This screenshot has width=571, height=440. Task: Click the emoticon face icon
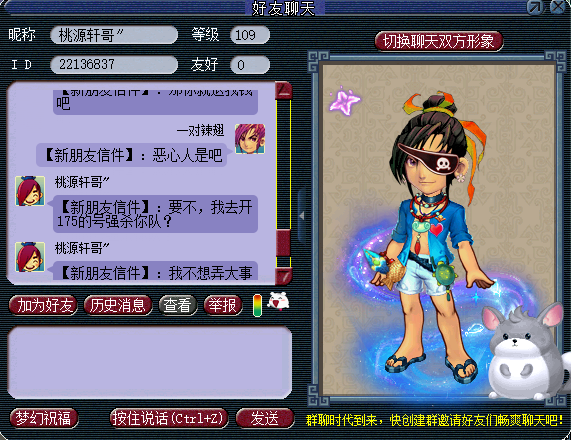coord(278,301)
